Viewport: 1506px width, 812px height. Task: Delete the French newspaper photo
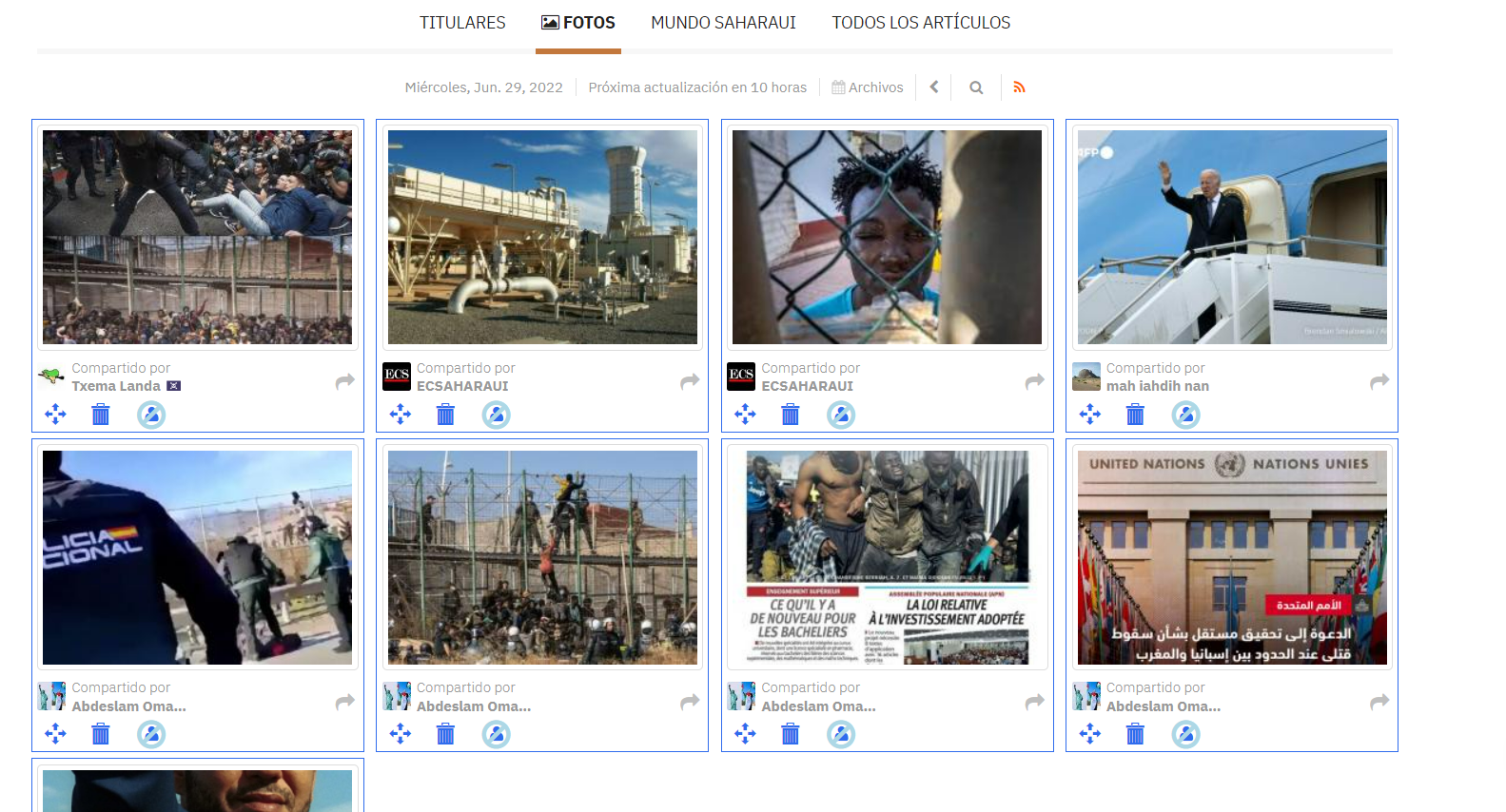791,734
